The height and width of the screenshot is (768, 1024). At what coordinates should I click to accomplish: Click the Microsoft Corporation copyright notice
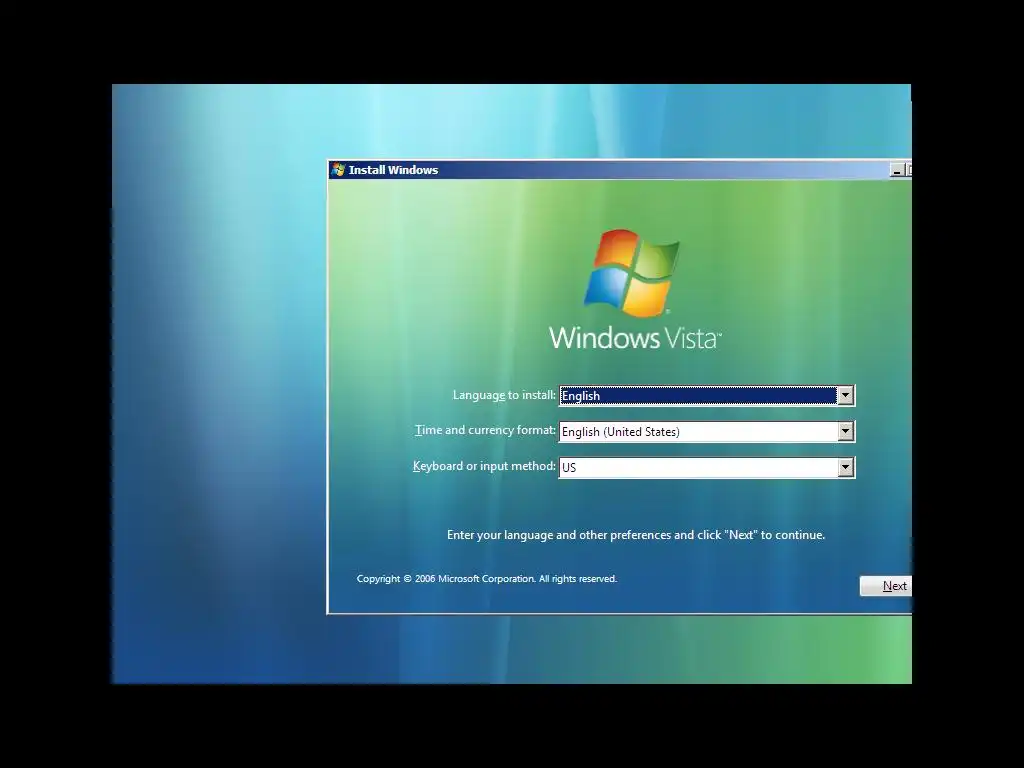click(x=487, y=579)
